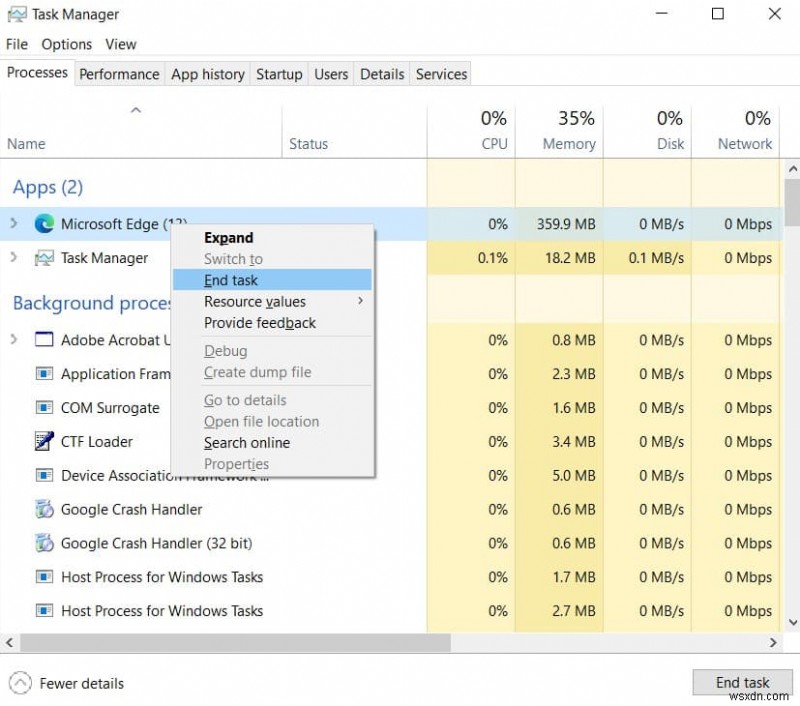The image size is (800, 706).
Task: Open the Resource values submenu
Action: coord(255,301)
